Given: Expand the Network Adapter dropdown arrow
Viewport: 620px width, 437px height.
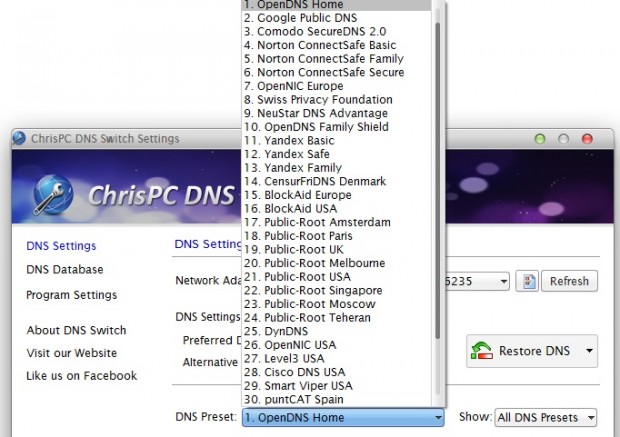Looking at the screenshot, I should point(504,282).
